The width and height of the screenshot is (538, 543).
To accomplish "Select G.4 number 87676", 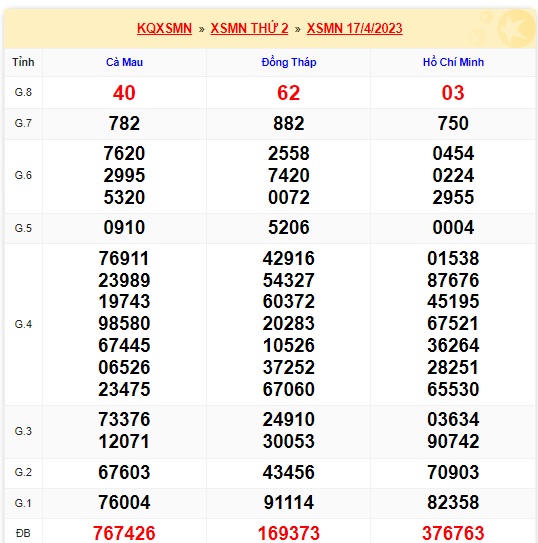I will 453,280.
